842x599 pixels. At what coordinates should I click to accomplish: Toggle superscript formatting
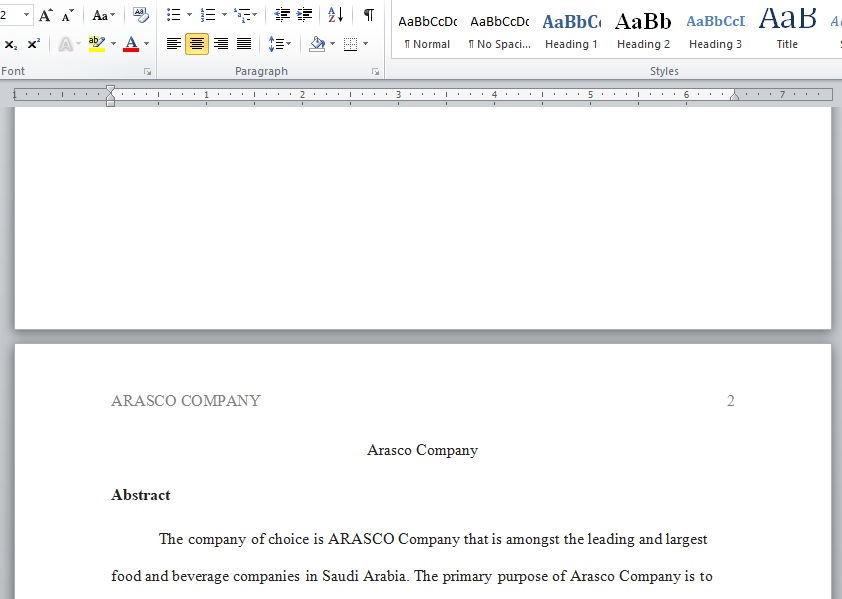click(x=34, y=44)
